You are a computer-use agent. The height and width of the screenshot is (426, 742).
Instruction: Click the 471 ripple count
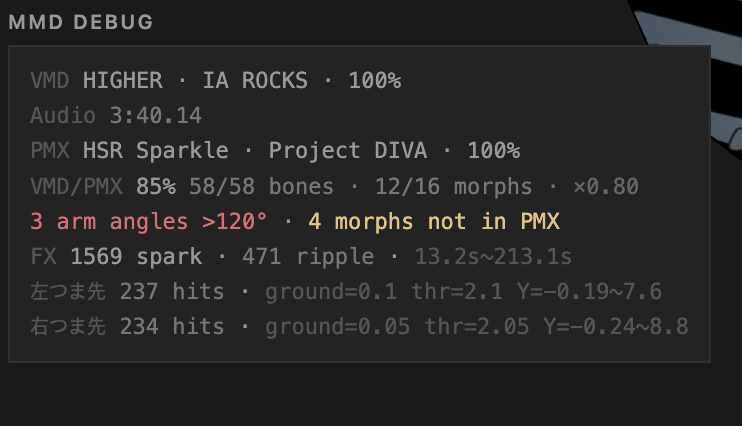pyautogui.click(x=308, y=257)
